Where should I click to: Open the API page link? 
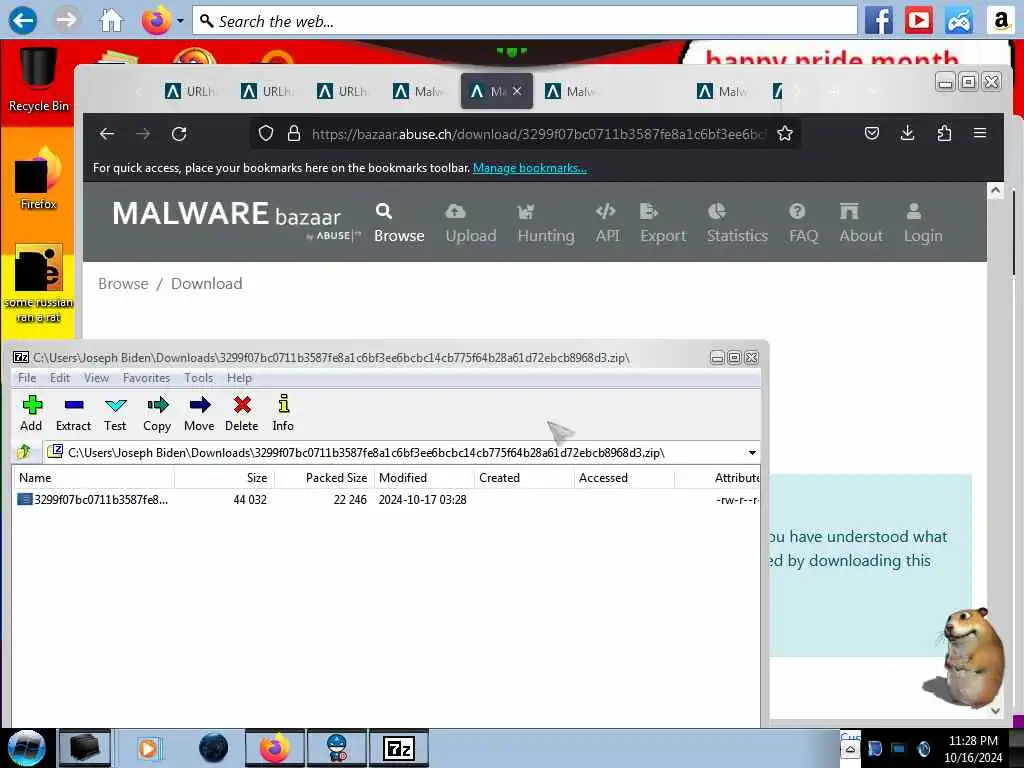[x=607, y=223]
